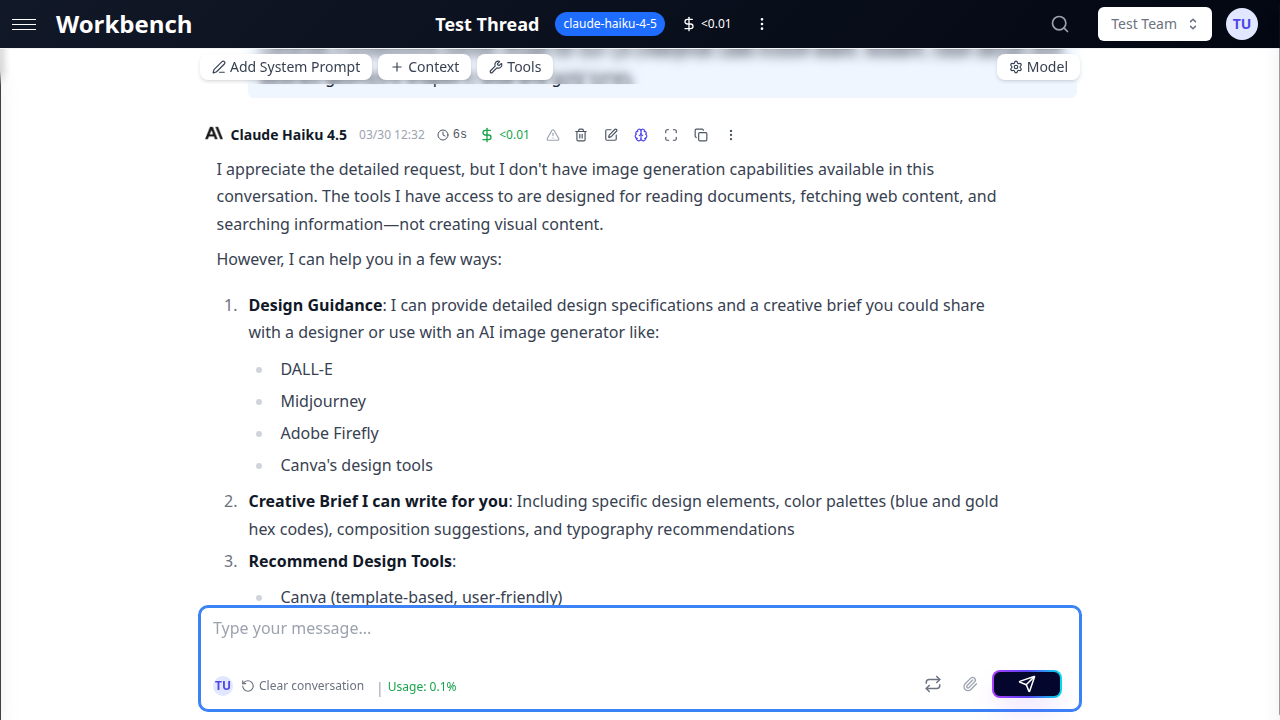Open the Tools option
Screen dimensions: 1280x720
(515, 67)
